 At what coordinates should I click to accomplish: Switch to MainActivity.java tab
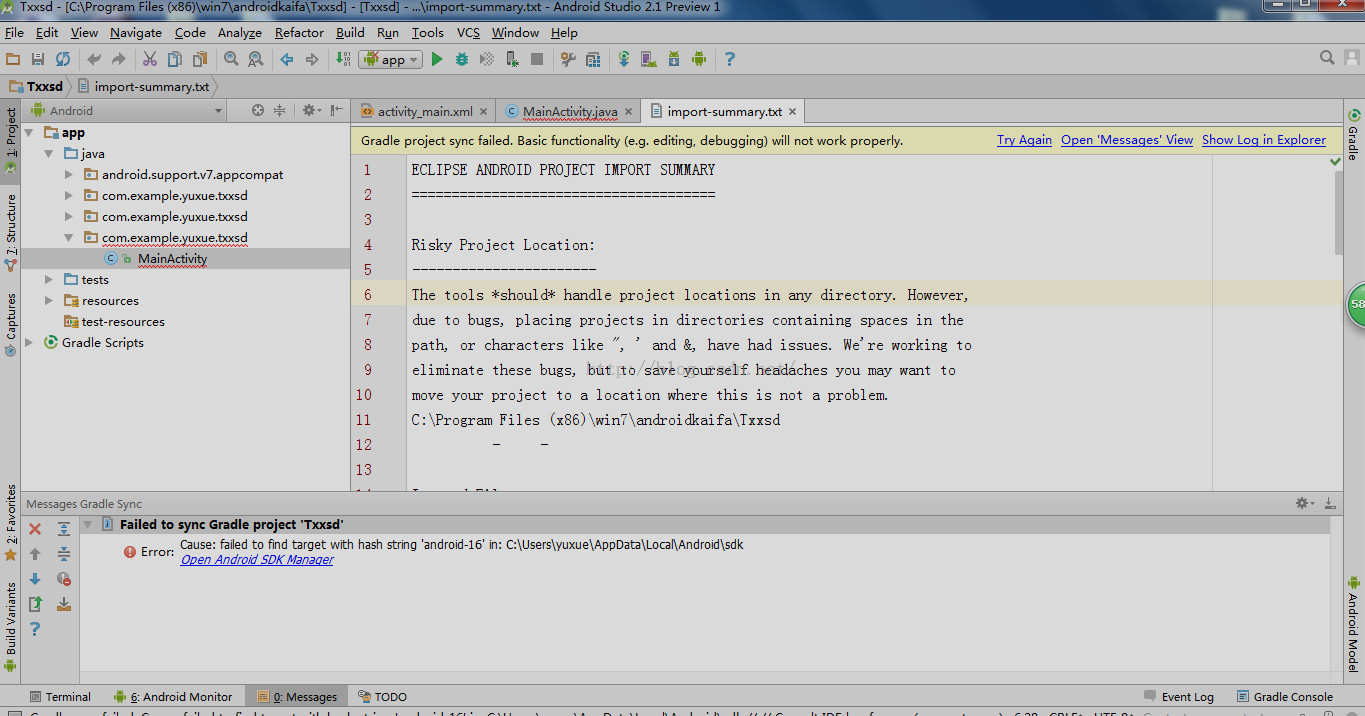pos(570,111)
